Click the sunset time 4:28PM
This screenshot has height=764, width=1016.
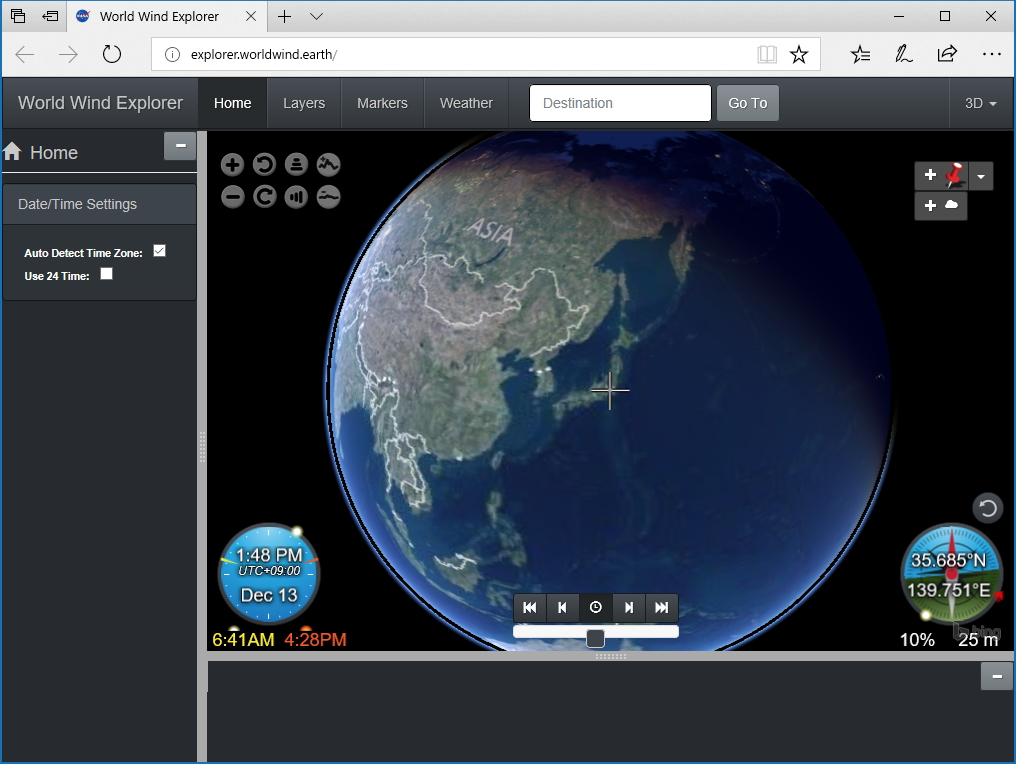(315, 640)
